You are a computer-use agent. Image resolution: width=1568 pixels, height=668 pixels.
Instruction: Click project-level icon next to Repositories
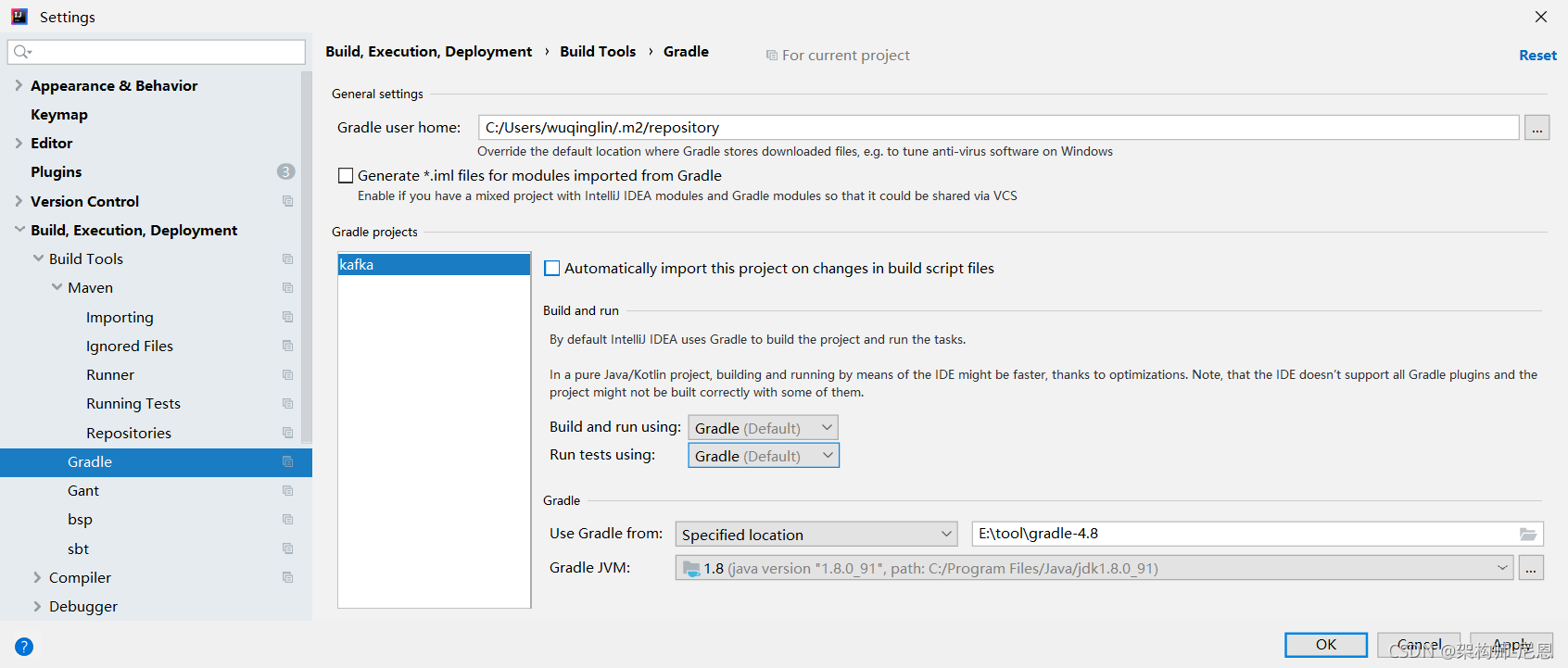click(288, 433)
